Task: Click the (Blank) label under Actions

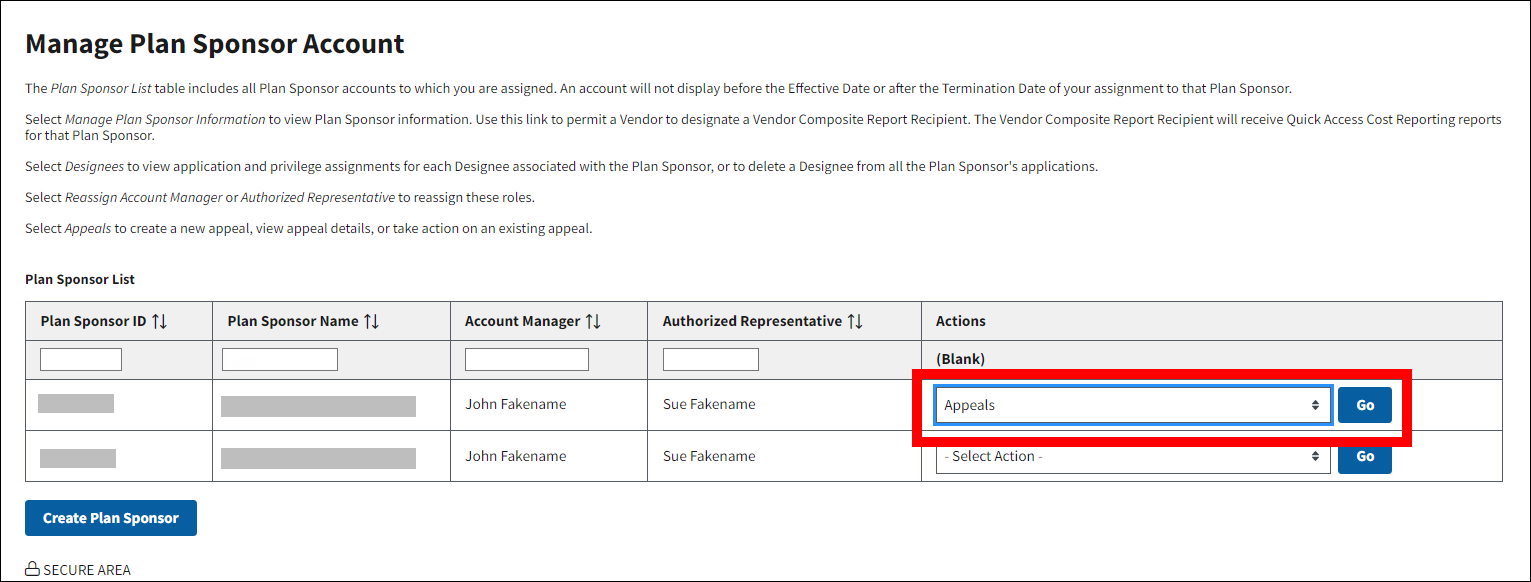Action: (960, 359)
